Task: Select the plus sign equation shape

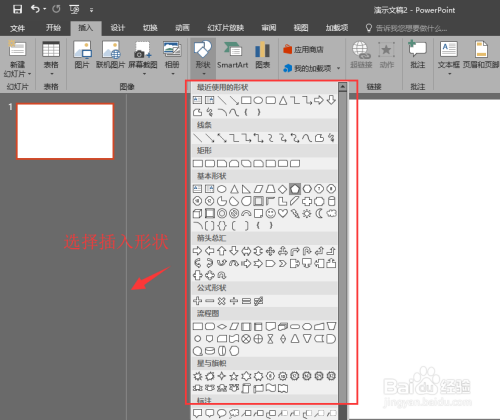Action: [x=197, y=301]
